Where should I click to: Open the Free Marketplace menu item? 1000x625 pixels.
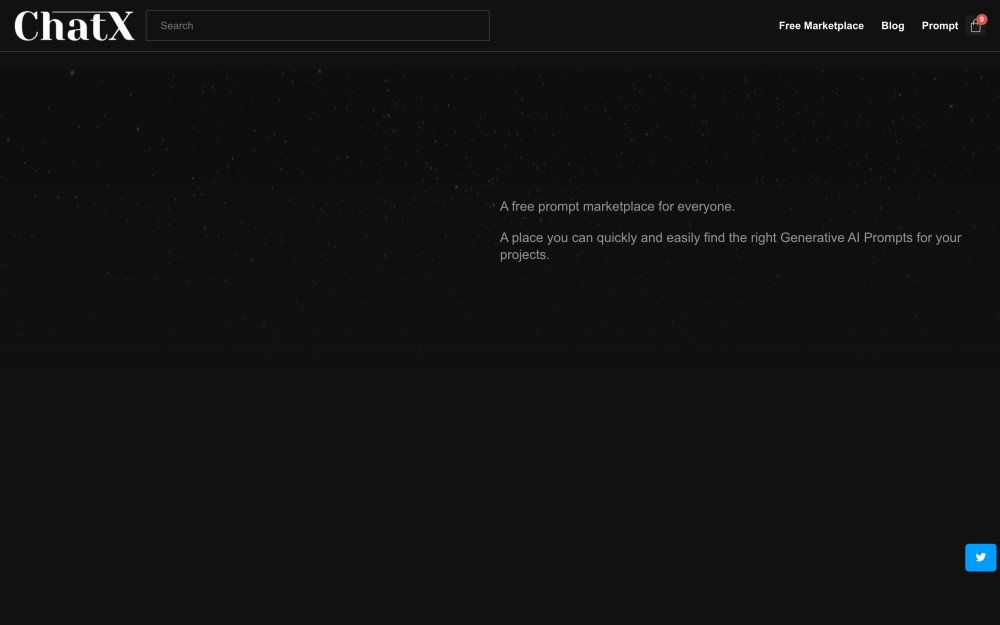(821, 26)
